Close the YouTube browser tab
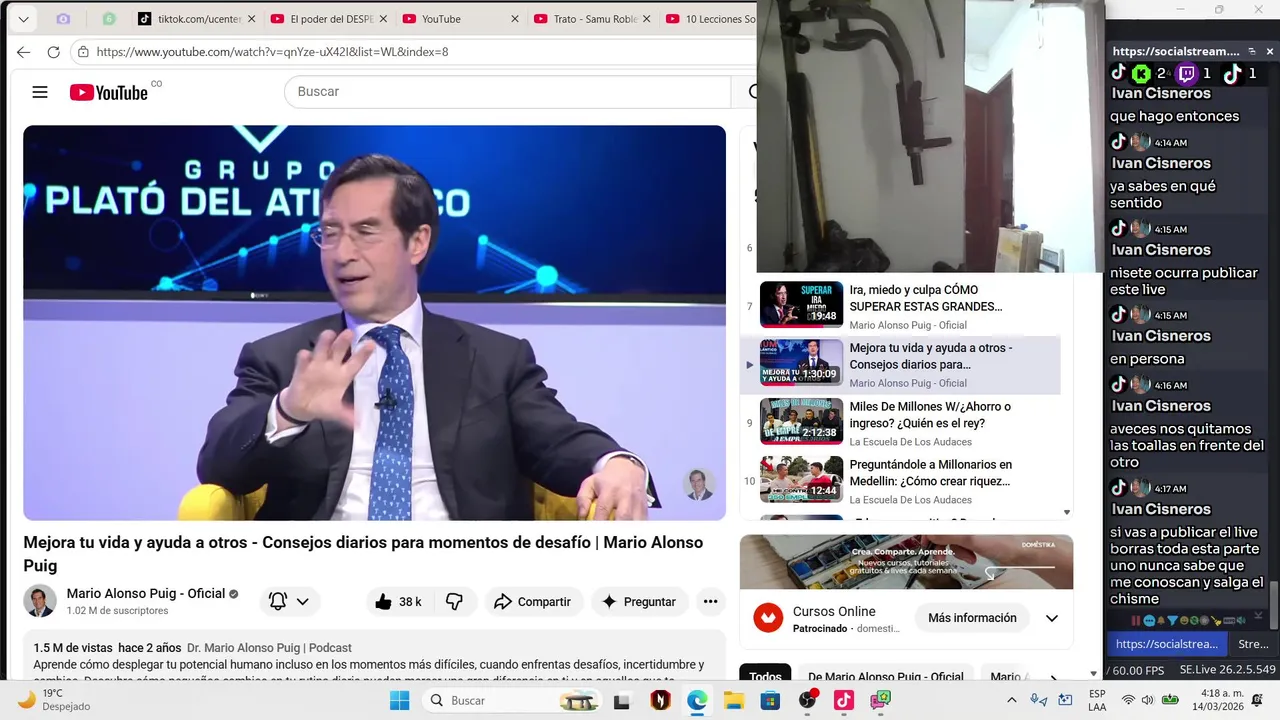 [x=514, y=19]
